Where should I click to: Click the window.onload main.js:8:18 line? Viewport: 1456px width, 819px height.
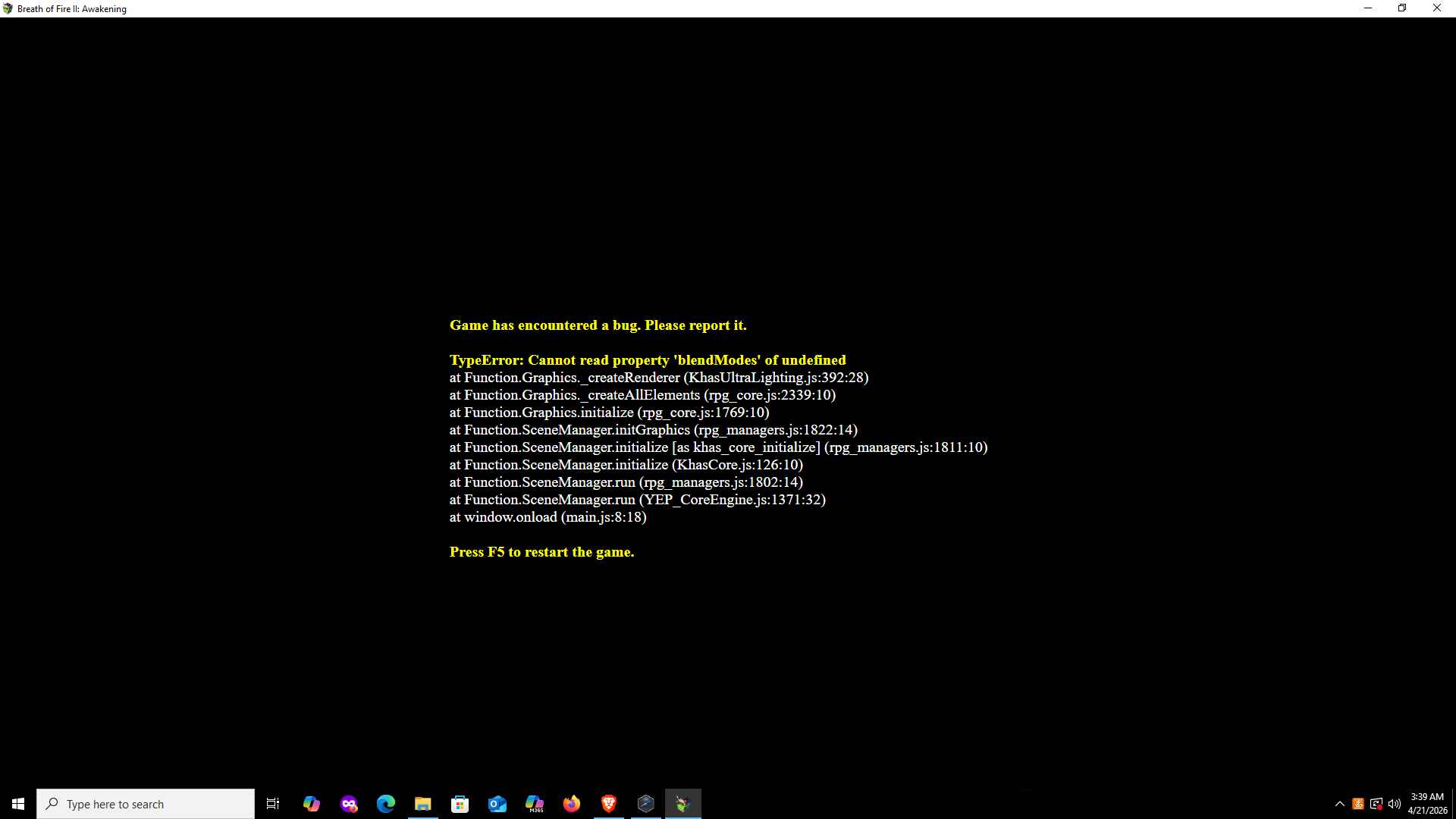click(548, 517)
